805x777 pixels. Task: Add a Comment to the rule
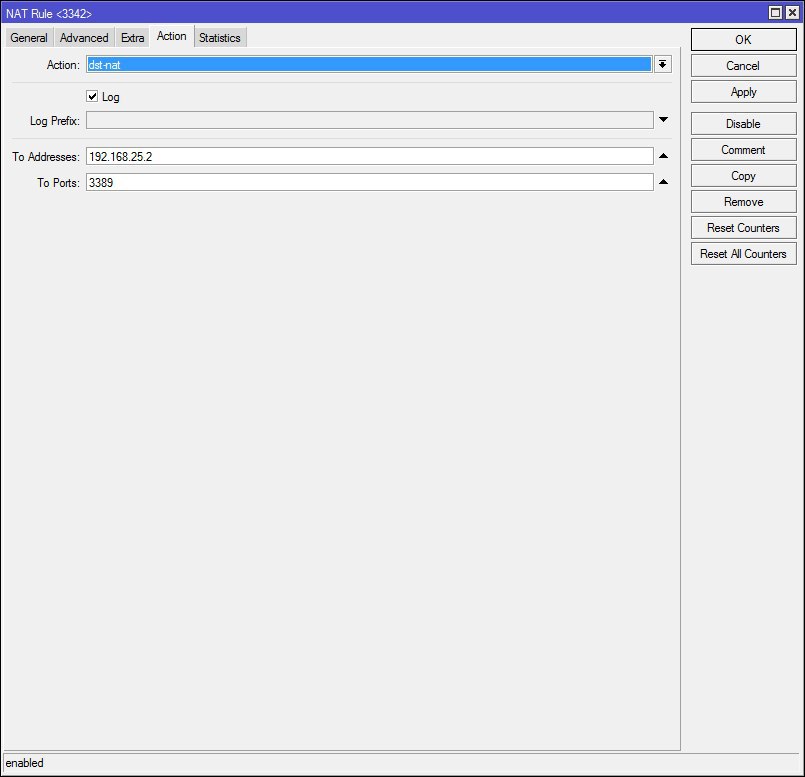coord(743,150)
